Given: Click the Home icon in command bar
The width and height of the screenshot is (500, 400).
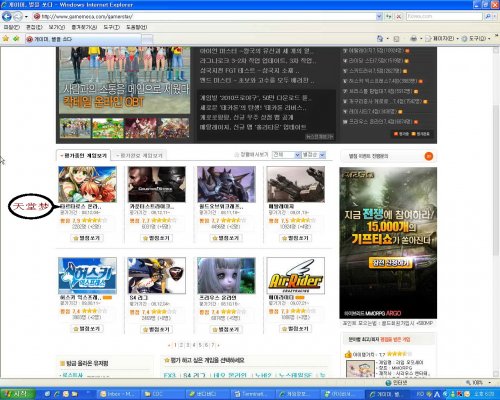Looking at the screenshot, I should [380, 39].
